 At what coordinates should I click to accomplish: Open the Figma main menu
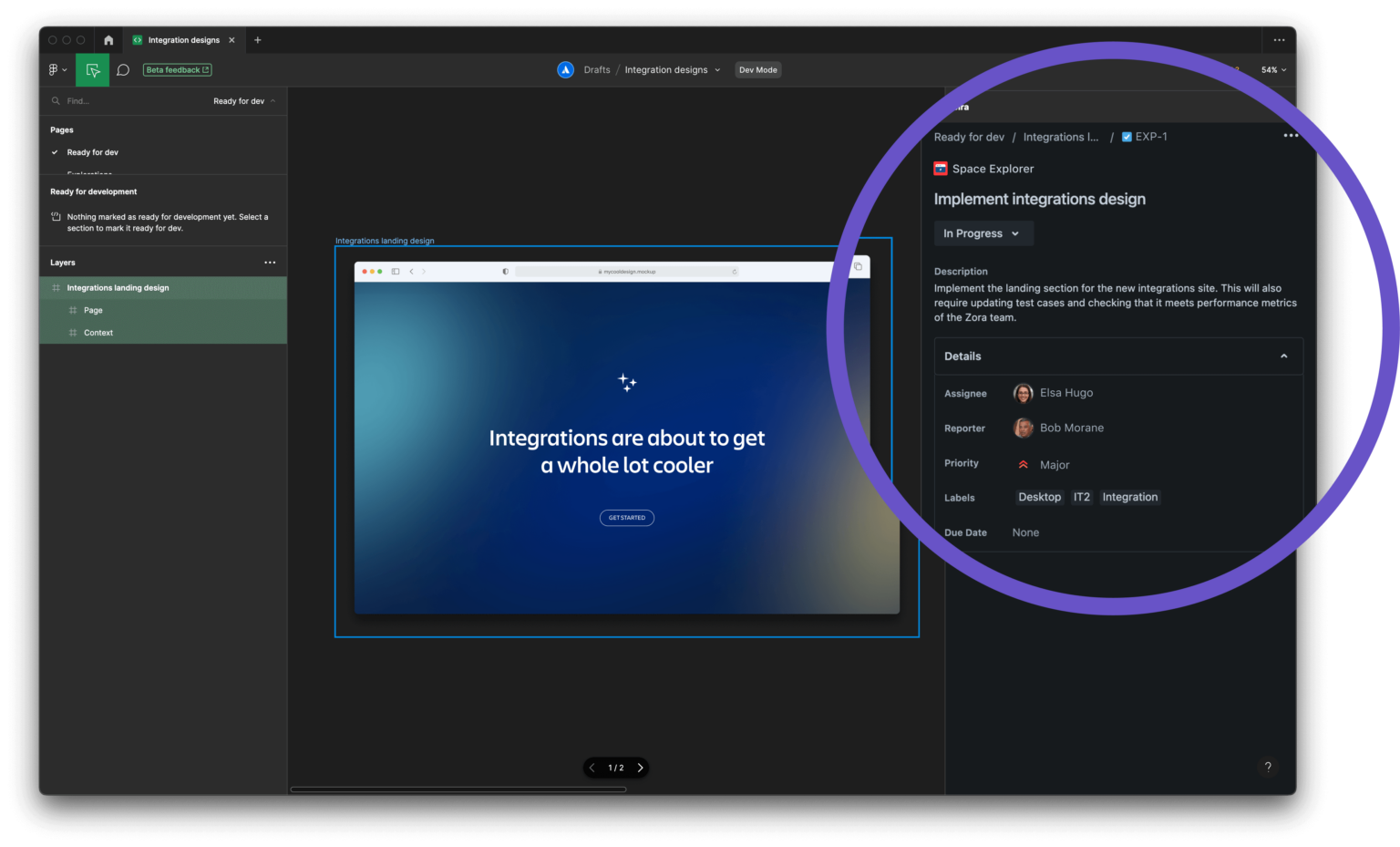pyautogui.click(x=57, y=69)
